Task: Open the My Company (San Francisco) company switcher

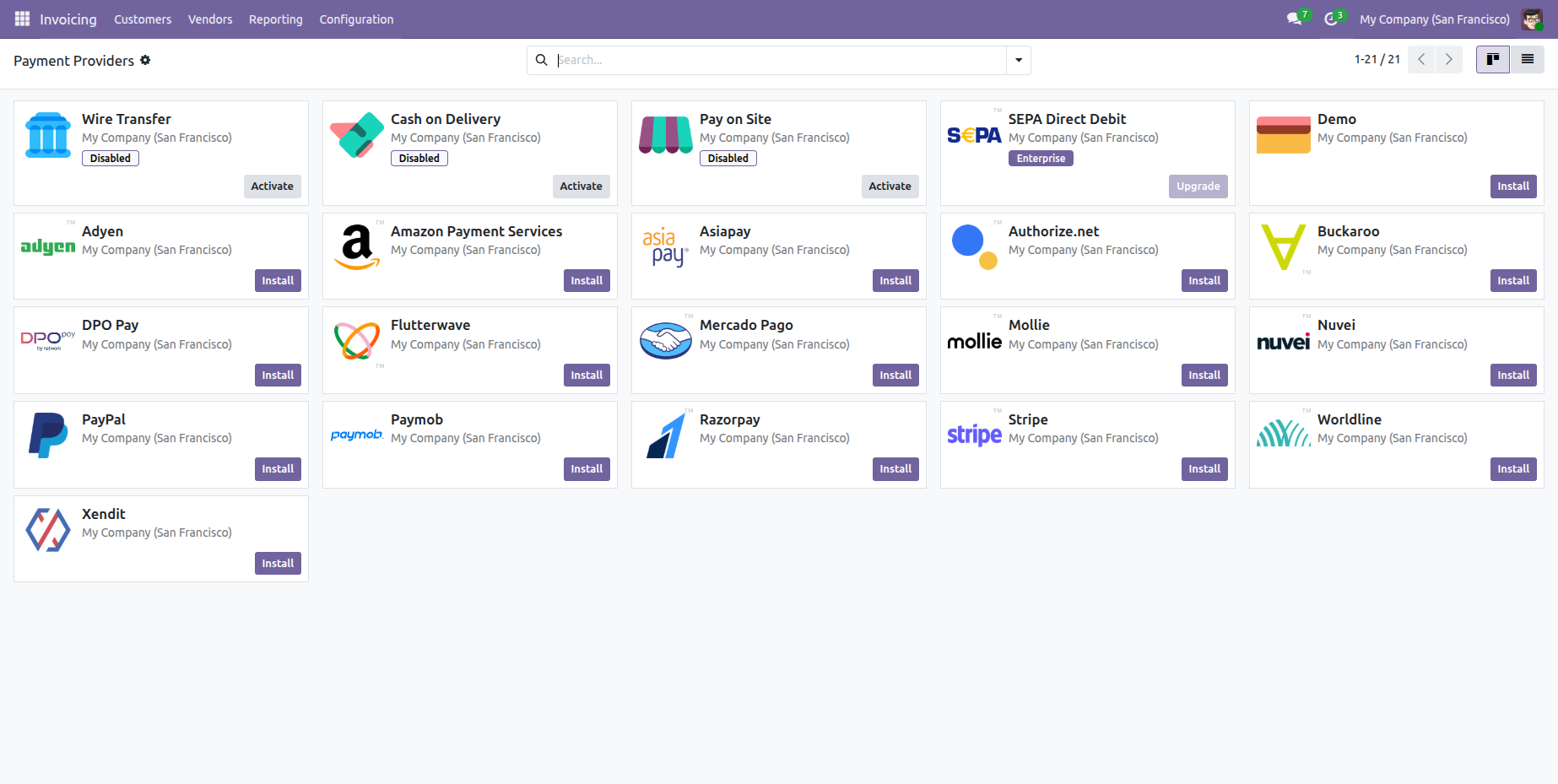Action: [x=1435, y=19]
